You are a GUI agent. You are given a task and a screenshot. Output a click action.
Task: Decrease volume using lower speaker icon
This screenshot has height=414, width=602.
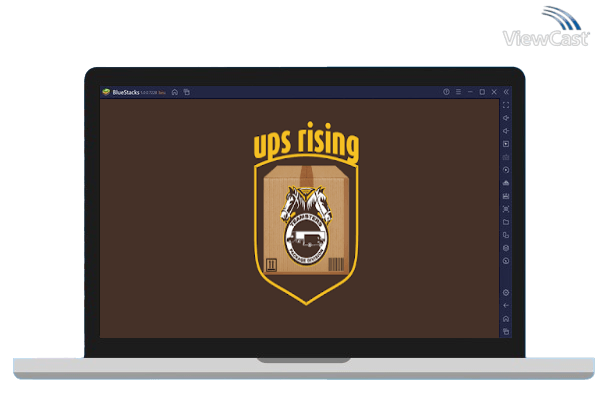pos(506,131)
